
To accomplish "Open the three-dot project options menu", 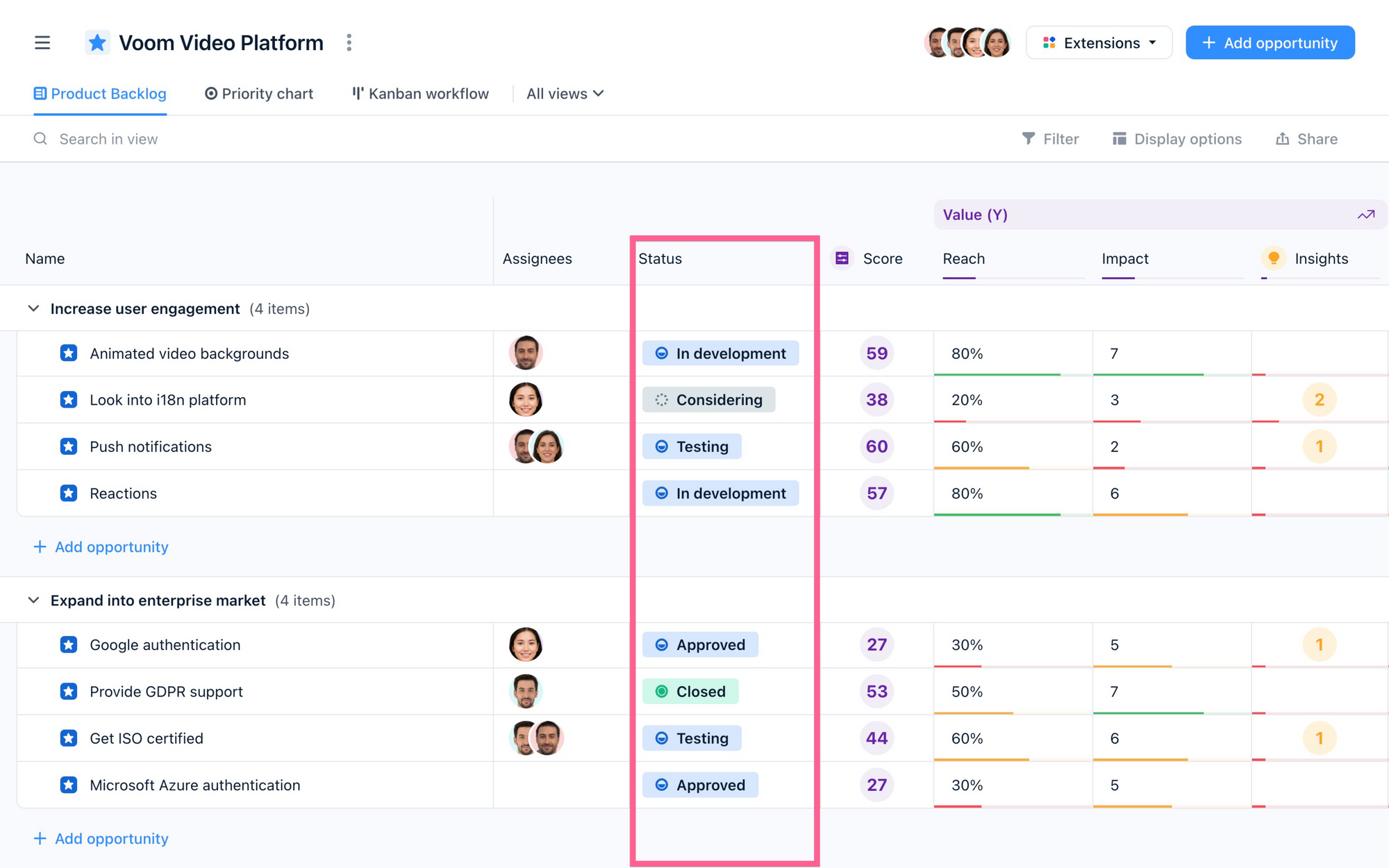I will click(x=349, y=43).
